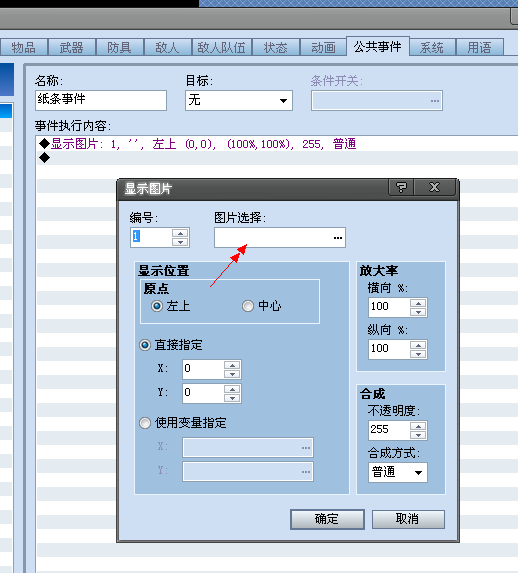Increase the 编号 value with up arrow
The width and height of the screenshot is (518, 573).
coord(180,233)
